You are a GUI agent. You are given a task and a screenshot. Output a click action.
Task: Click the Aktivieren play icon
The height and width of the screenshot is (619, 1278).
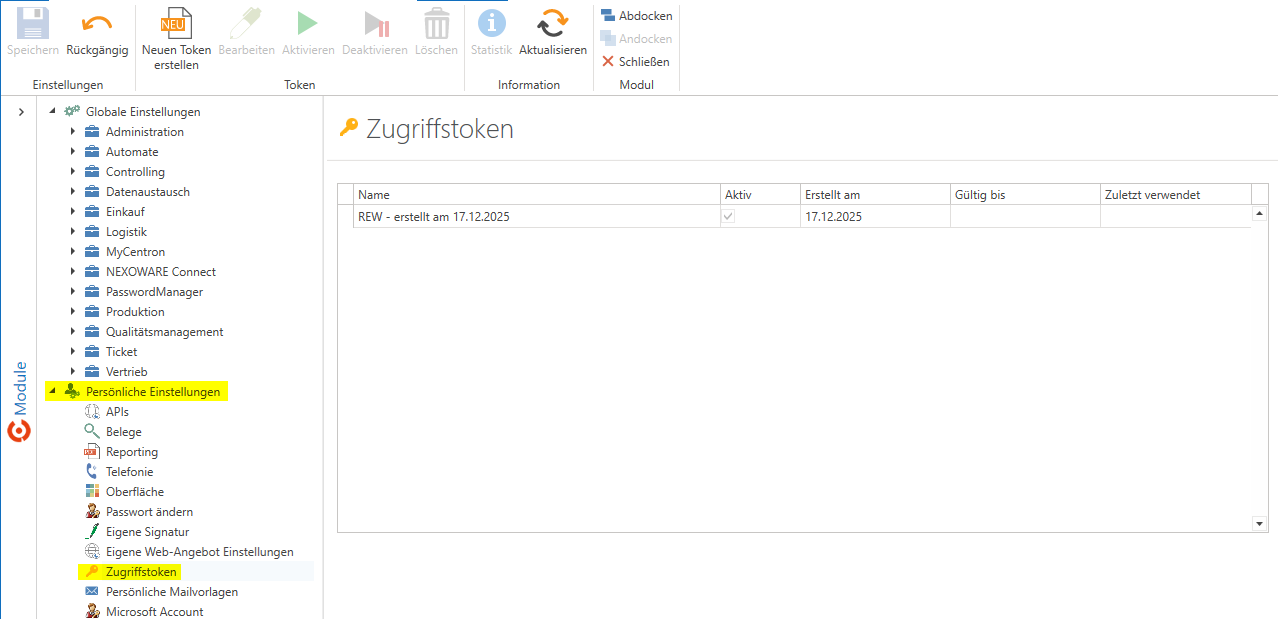(308, 23)
